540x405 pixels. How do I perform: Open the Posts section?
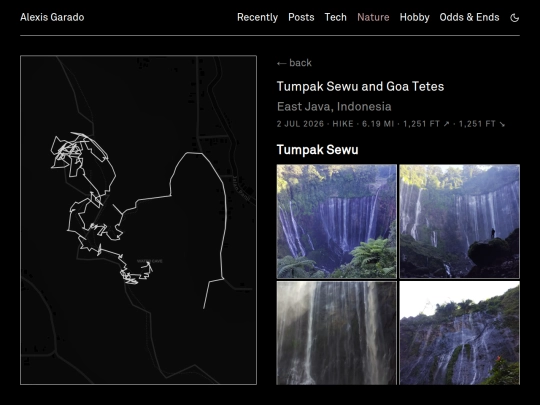pyautogui.click(x=301, y=17)
